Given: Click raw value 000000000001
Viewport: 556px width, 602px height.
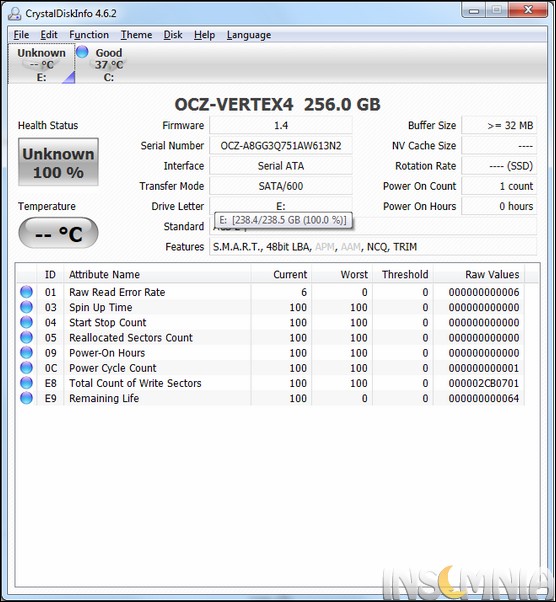Looking at the screenshot, I should [484, 368].
